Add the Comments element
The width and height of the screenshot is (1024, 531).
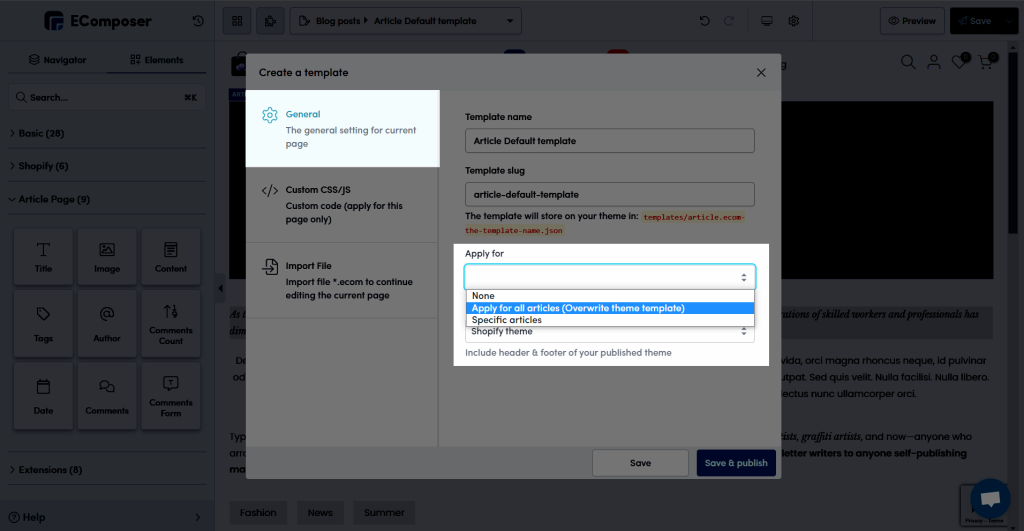107,396
